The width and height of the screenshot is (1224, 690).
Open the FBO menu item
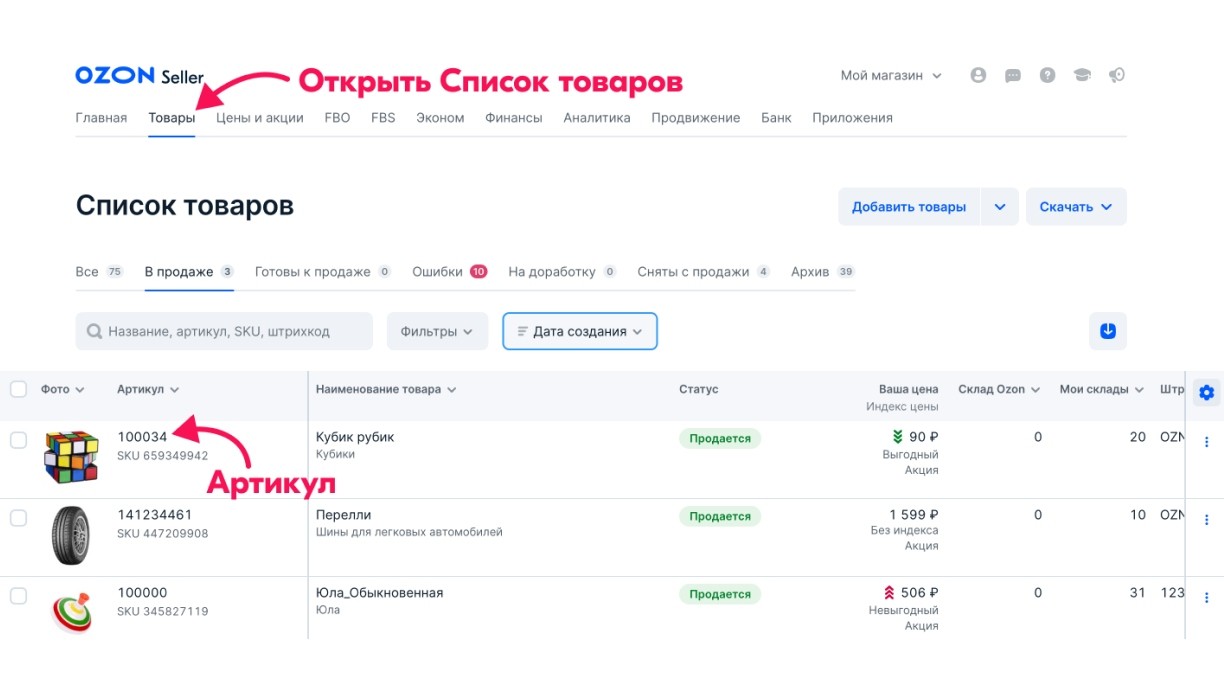pyautogui.click(x=337, y=118)
